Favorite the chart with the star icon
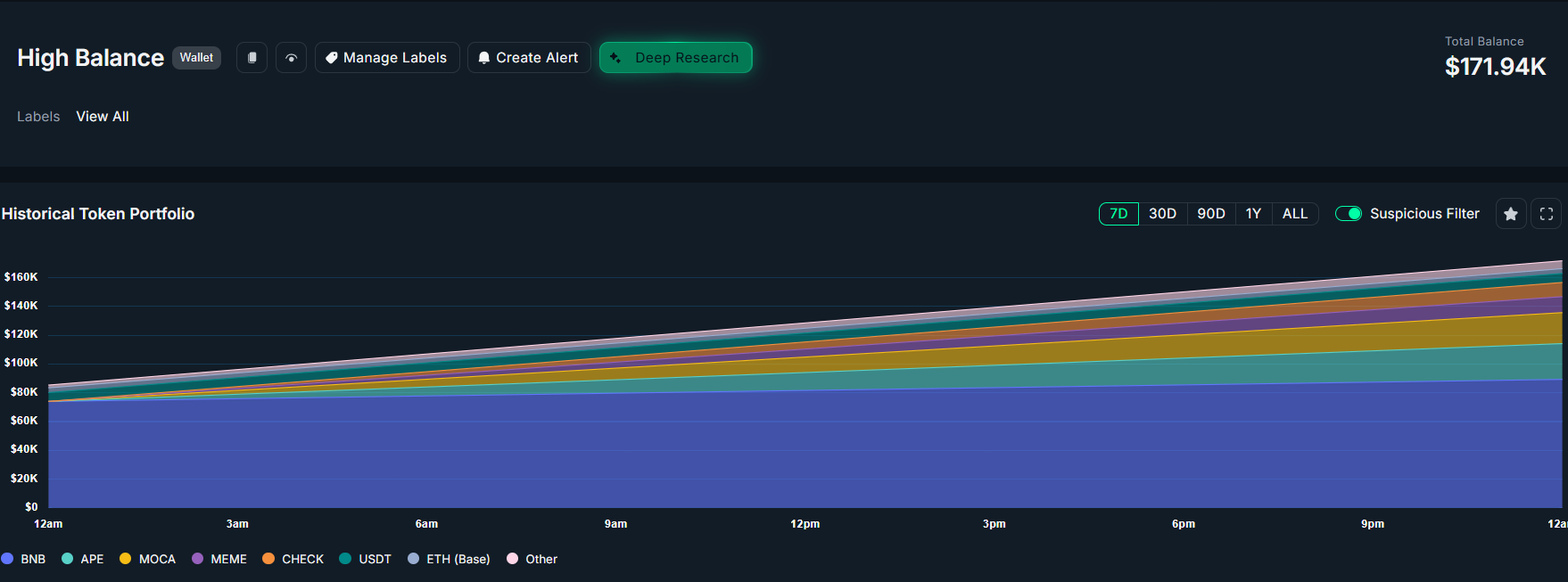1568x582 pixels. click(1510, 214)
